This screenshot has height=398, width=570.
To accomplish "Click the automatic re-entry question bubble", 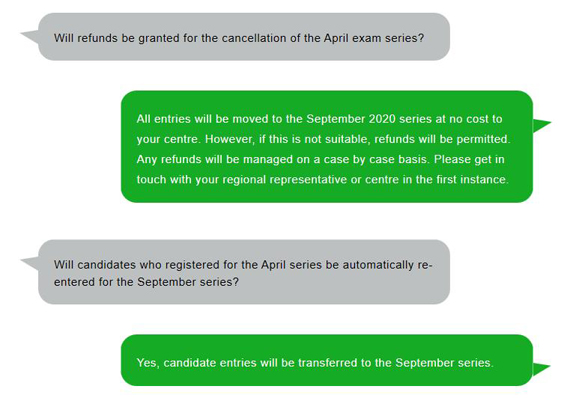I will coord(244,272).
